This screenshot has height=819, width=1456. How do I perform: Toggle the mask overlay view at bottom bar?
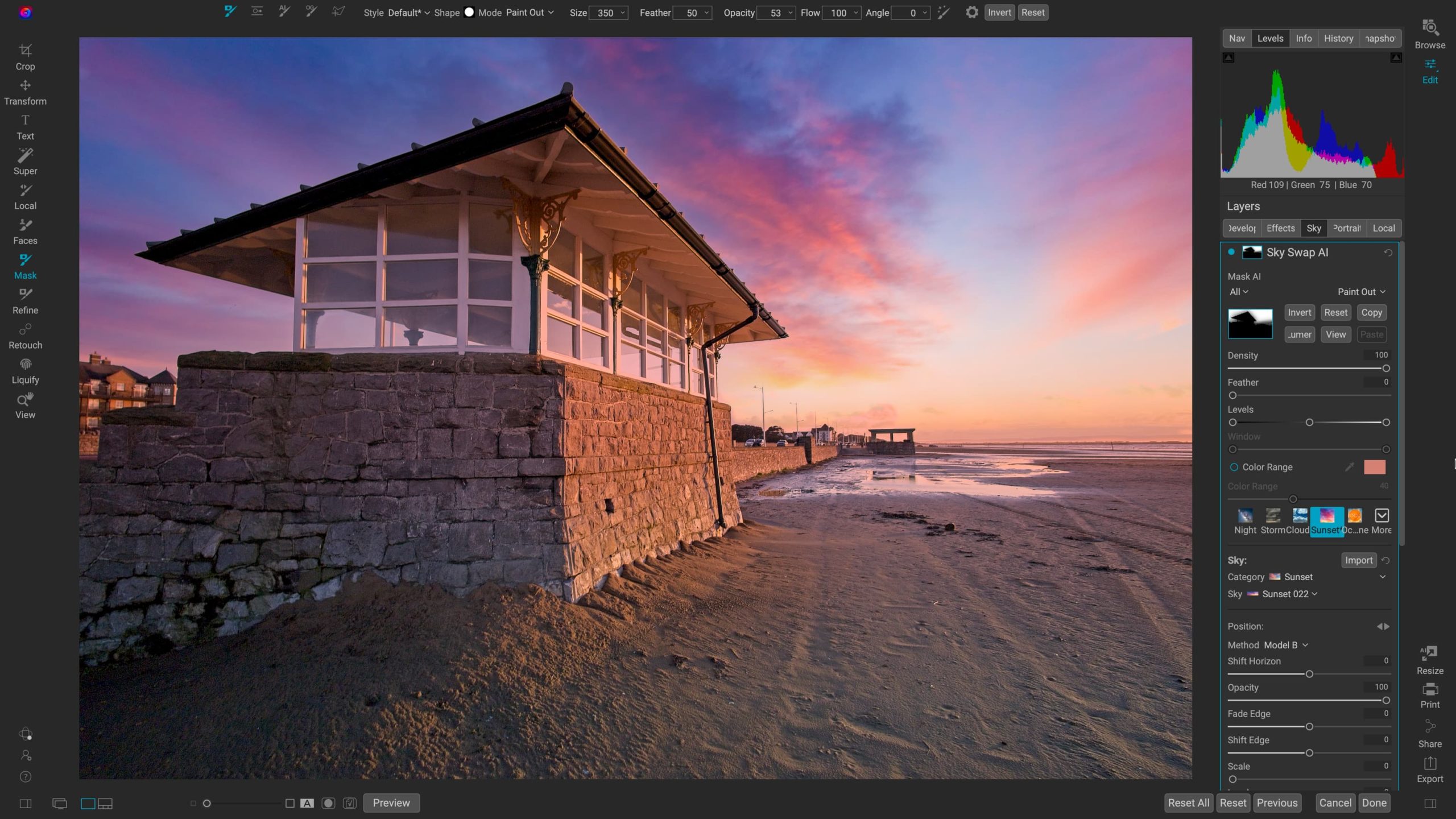tap(329, 804)
